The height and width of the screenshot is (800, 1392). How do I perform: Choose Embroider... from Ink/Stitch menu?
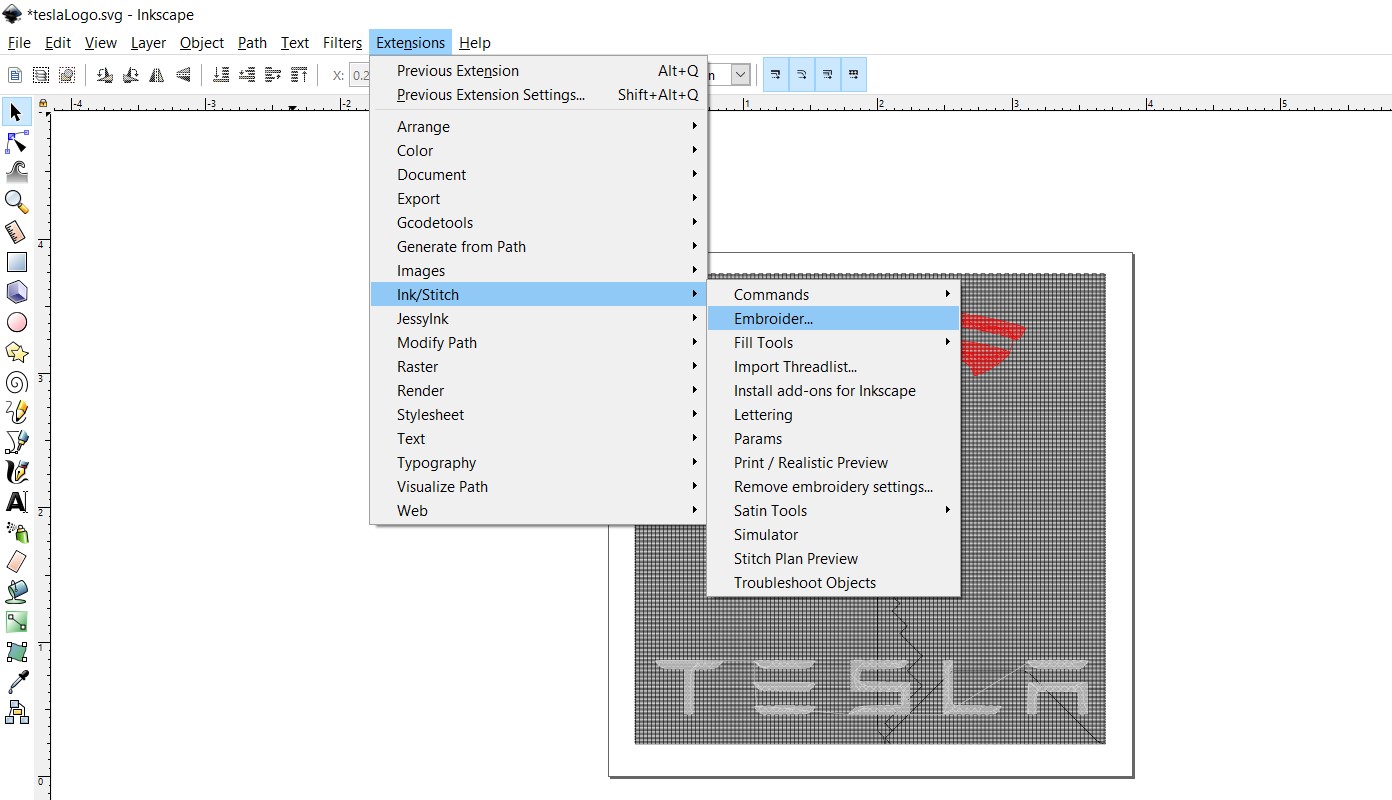(x=834, y=319)
